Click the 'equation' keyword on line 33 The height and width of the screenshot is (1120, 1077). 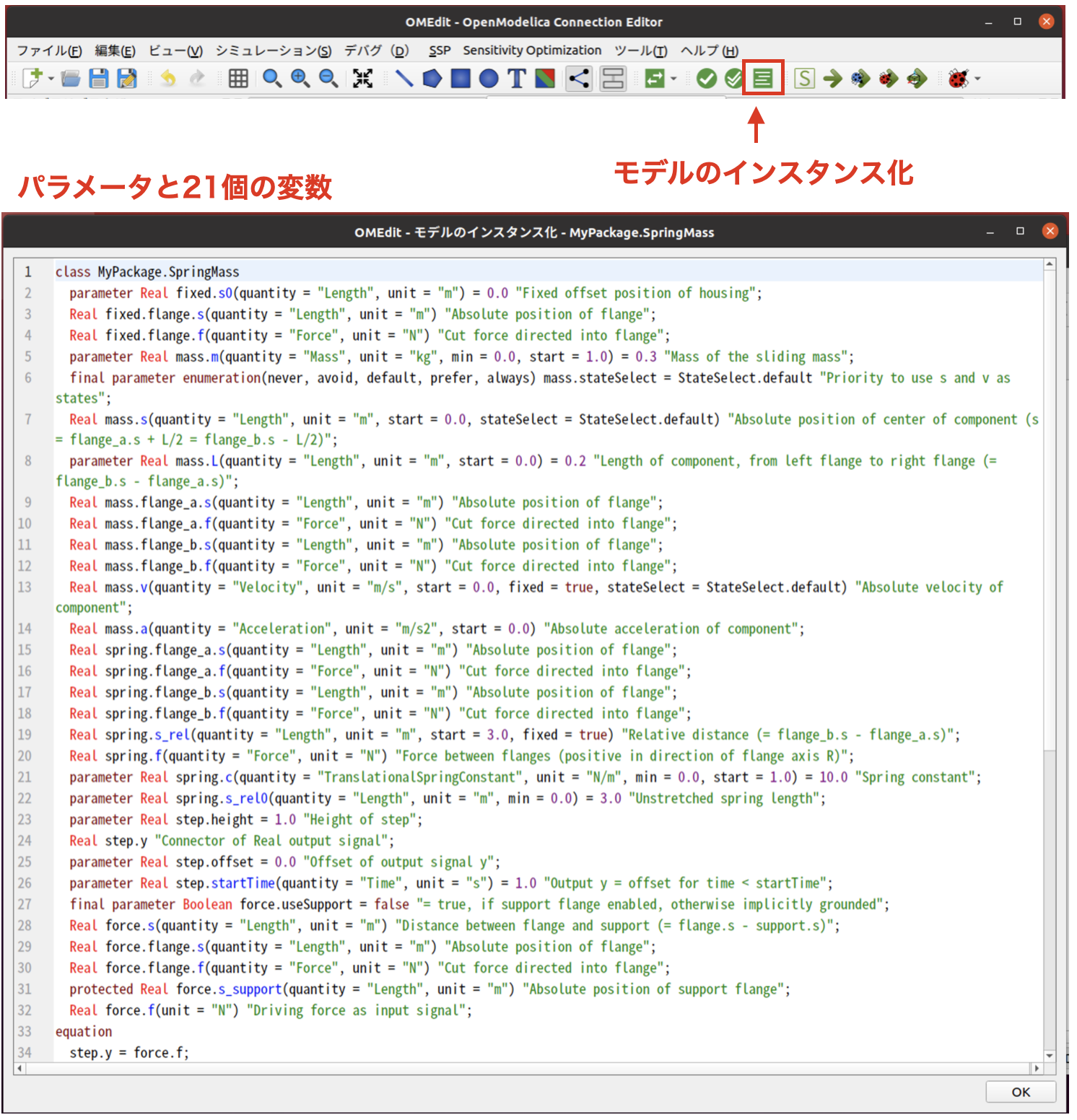click(84, 1032)
